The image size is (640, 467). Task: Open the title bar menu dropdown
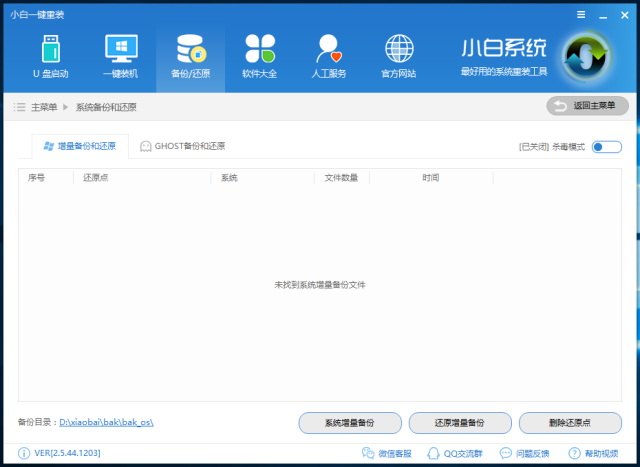pos(581,14)
